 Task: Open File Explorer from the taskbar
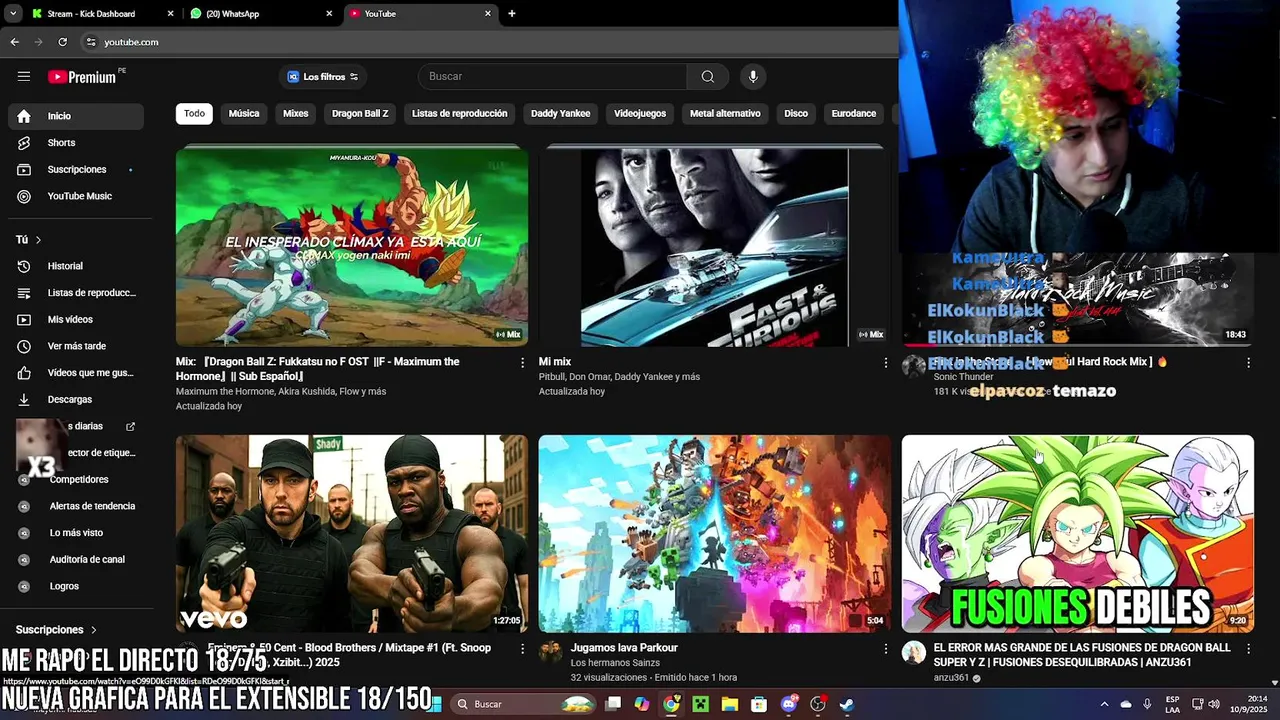coord(730,704)
